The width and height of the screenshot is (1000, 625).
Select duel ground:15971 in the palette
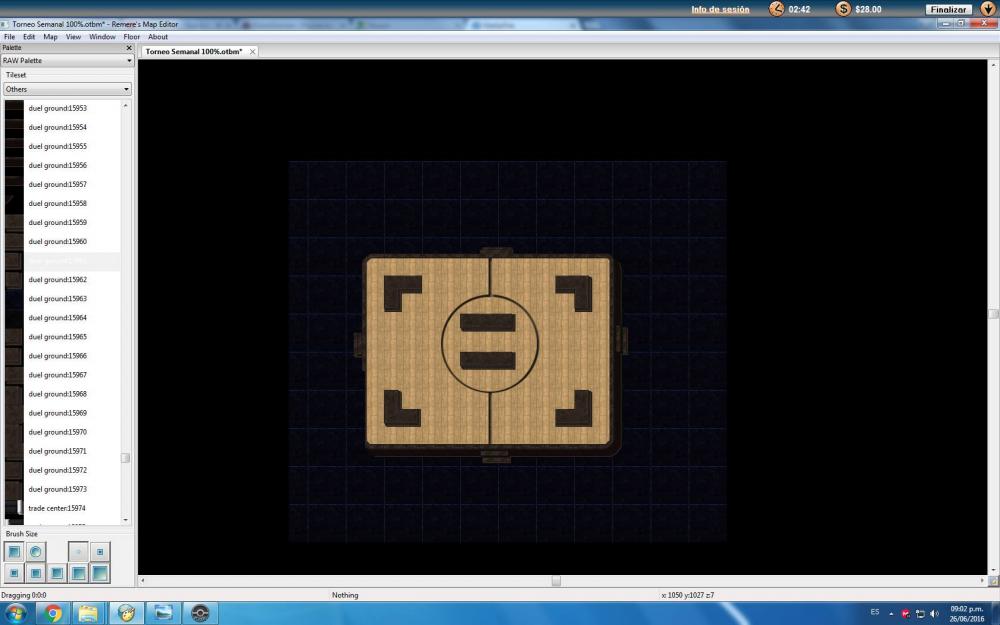[62, 452]
